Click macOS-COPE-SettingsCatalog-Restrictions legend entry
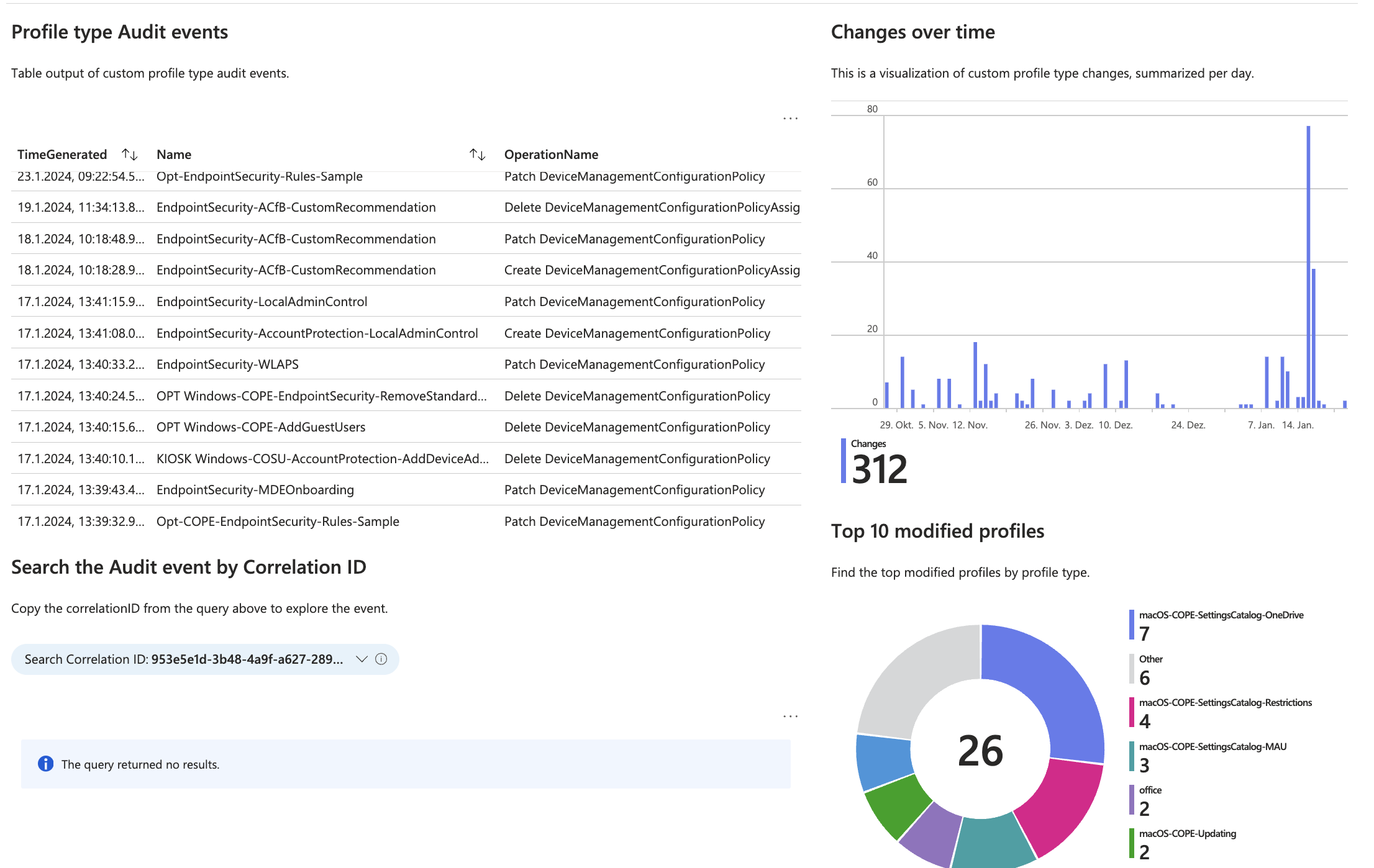1374x868 pixels. [1224, 703]
